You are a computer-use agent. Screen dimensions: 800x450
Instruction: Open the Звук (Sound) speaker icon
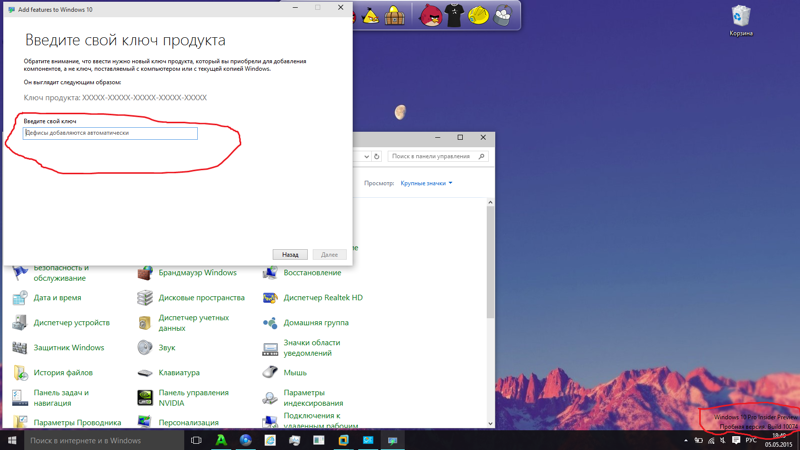tap(145, 348)
